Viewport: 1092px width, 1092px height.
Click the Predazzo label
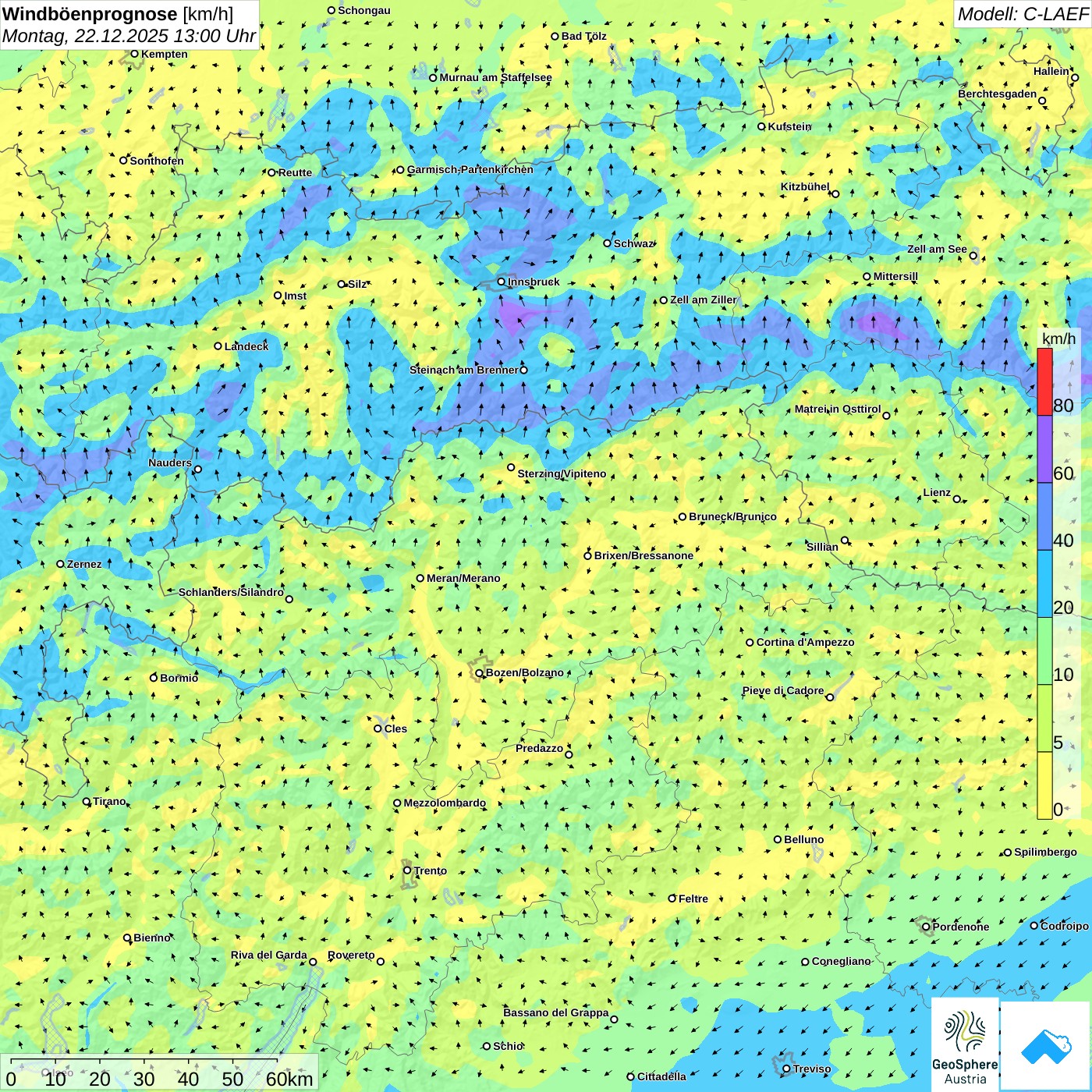pos(539,748)
